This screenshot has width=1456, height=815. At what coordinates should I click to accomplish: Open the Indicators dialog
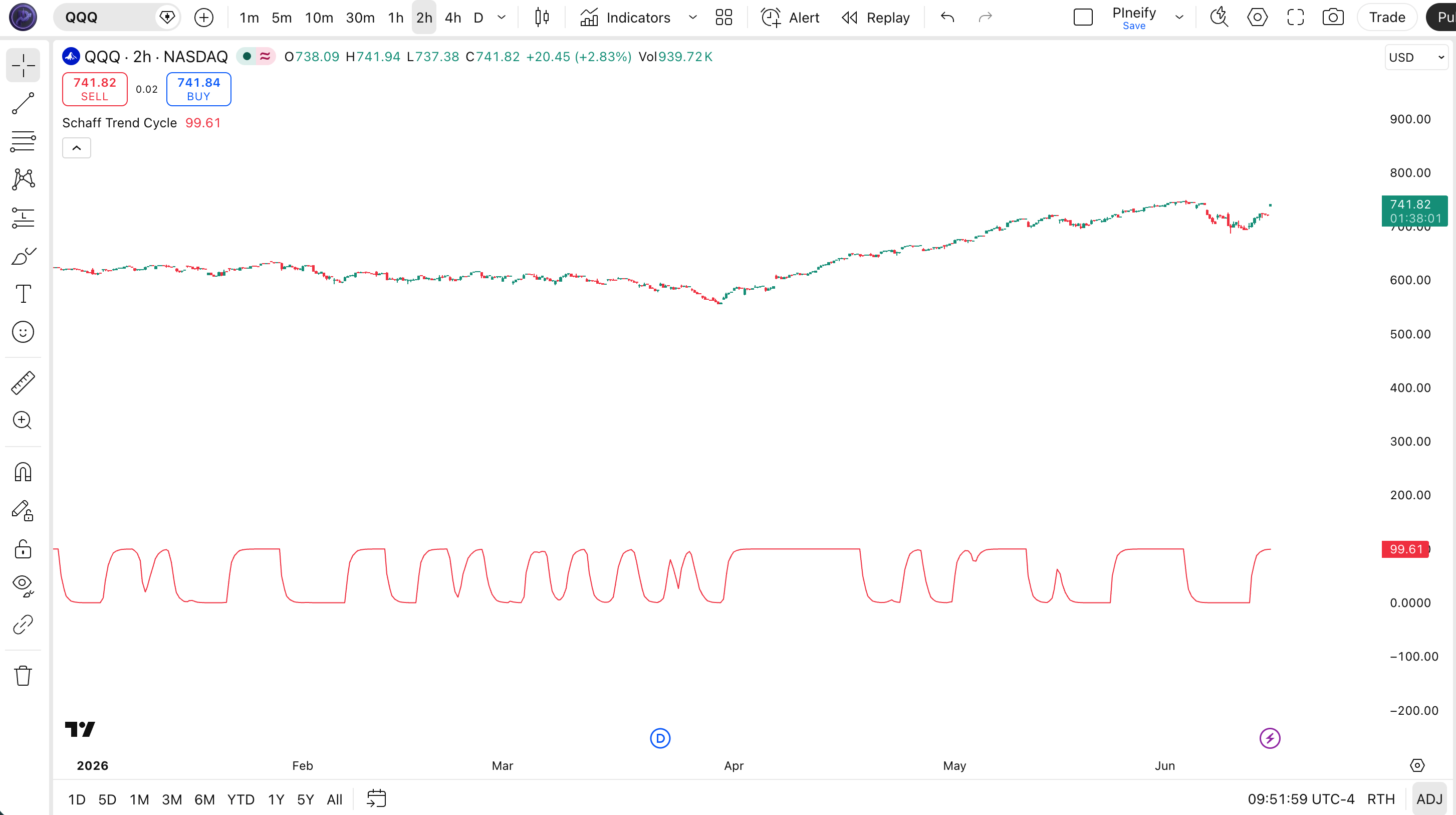point(625,18)
